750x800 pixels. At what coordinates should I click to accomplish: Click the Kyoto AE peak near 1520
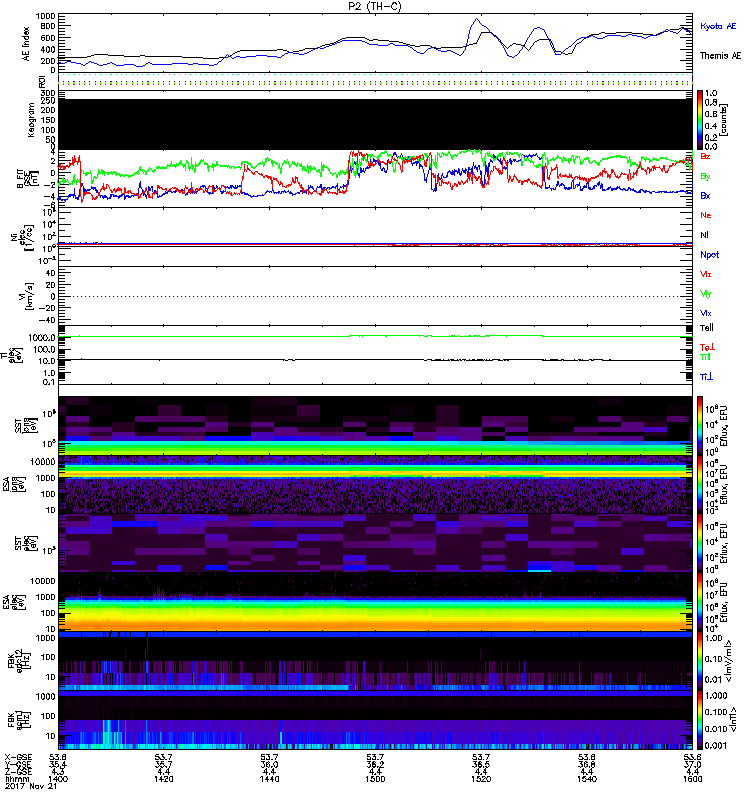[477, 19]
